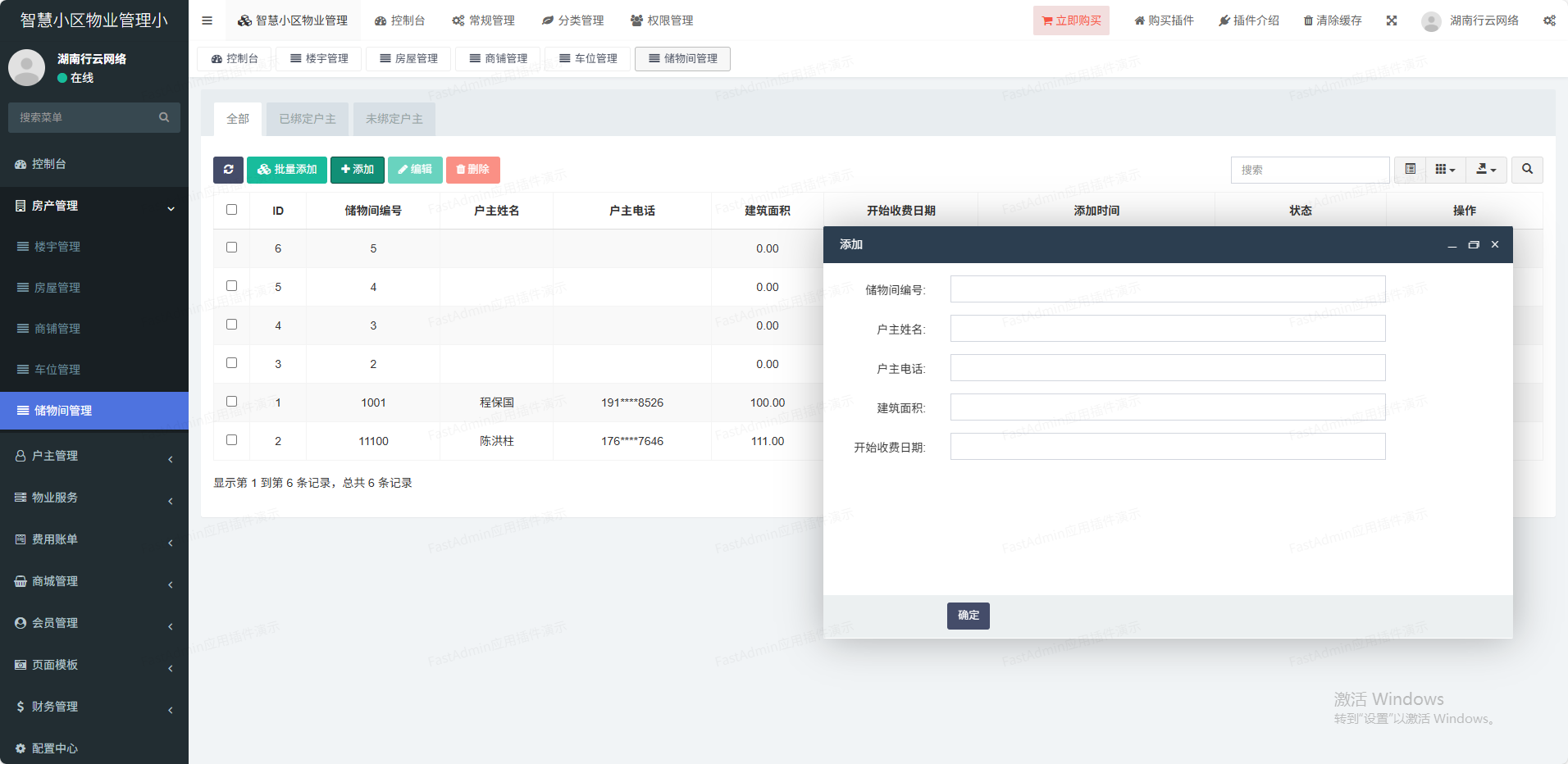Check the select-all checkbox in table header
Screen dimensions: 1568x764
click(x=232, y=210)
